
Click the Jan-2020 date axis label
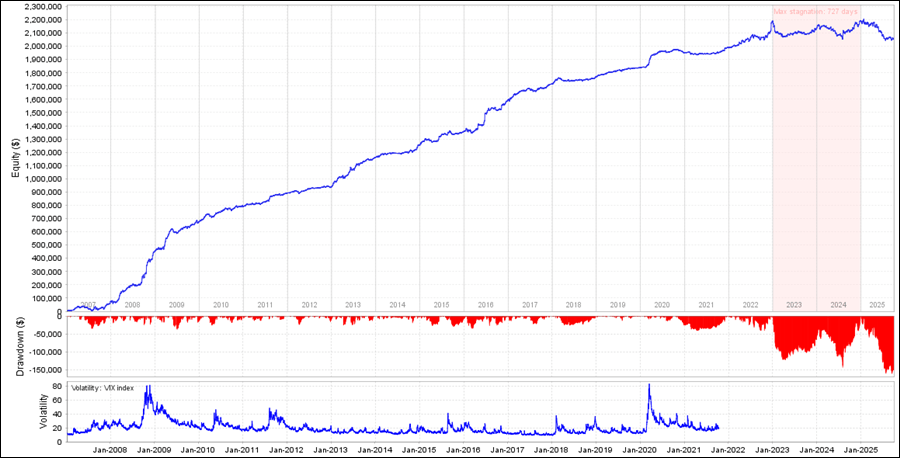(x=639, y=450)
